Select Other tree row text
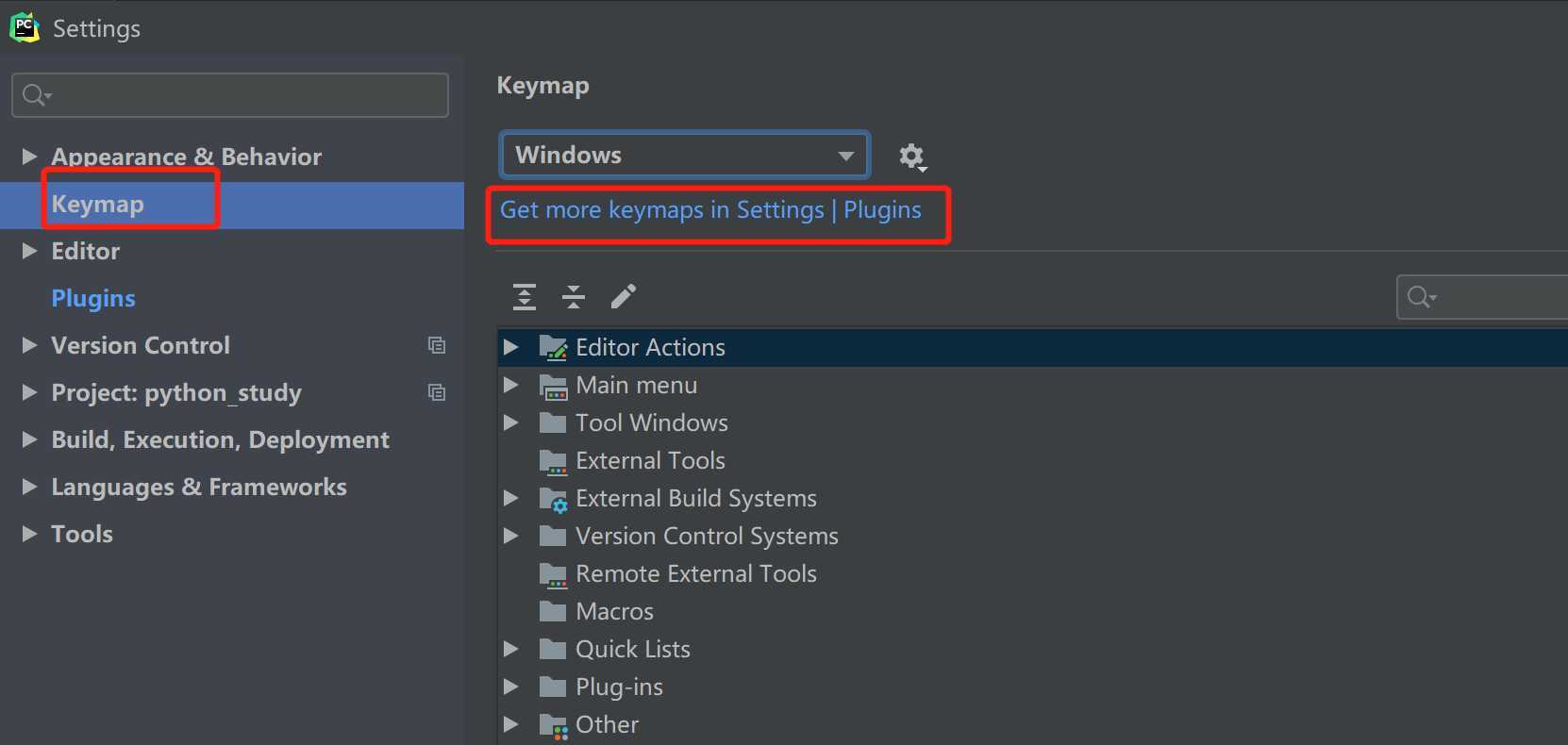The image size is (1568, 745). 608,724
